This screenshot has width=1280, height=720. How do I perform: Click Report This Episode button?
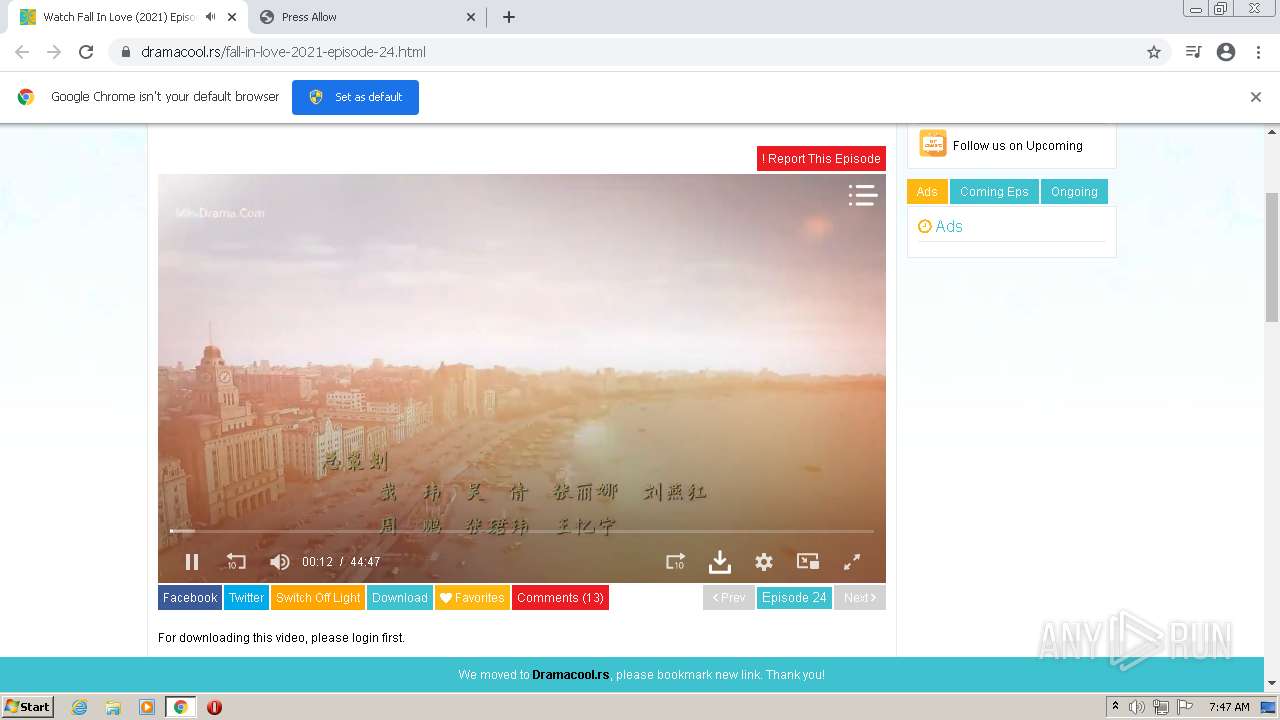point(821,158)
